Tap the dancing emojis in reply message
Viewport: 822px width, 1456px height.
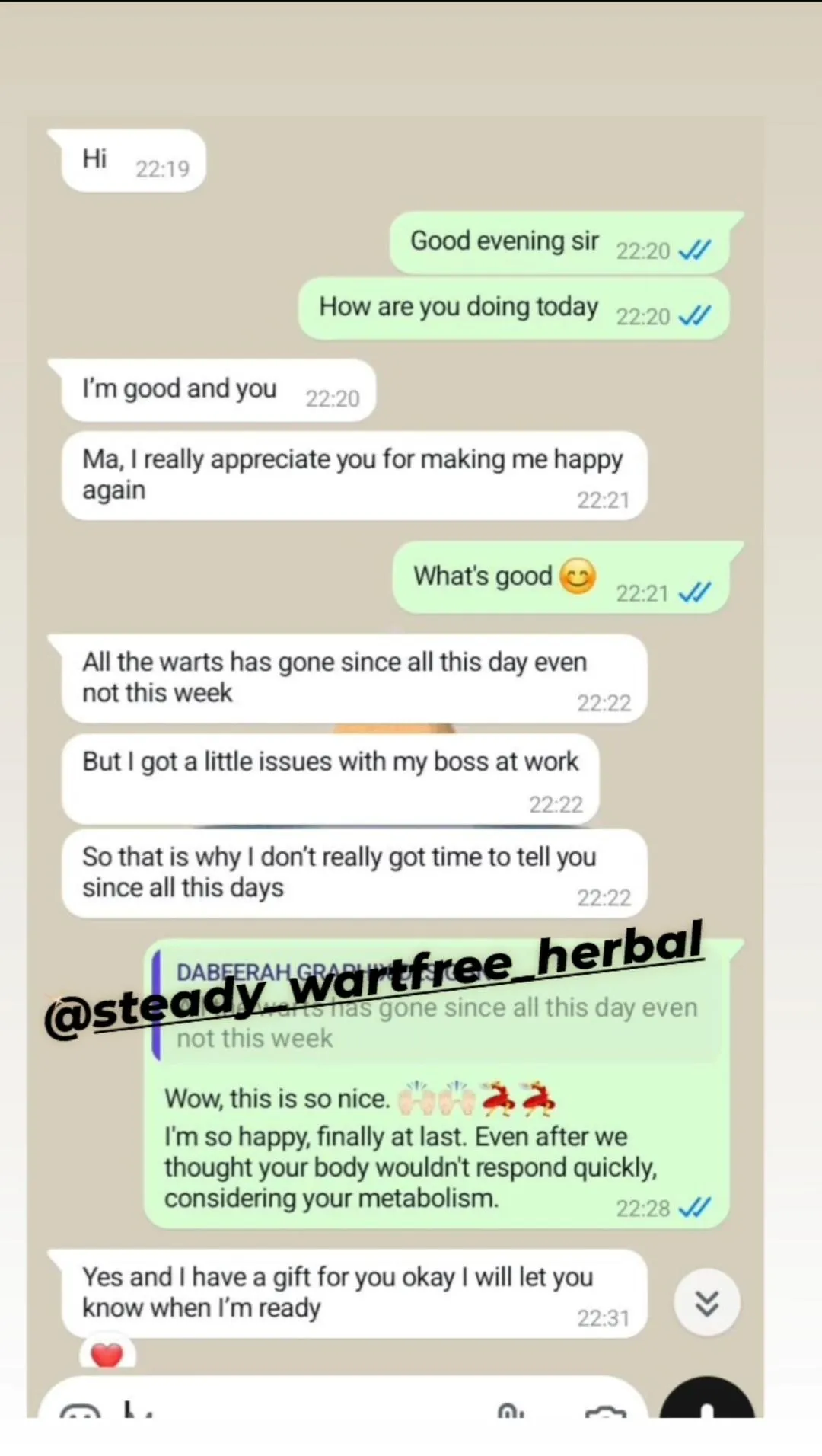tap(518, 1097)
